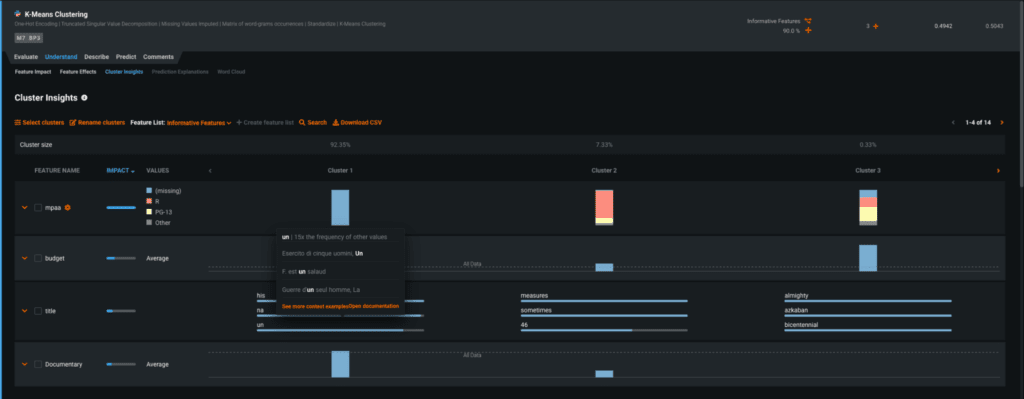Click the Cluster 1 Documentary average bar
The image size is (1024, 399).
click(x=340, y=364)
